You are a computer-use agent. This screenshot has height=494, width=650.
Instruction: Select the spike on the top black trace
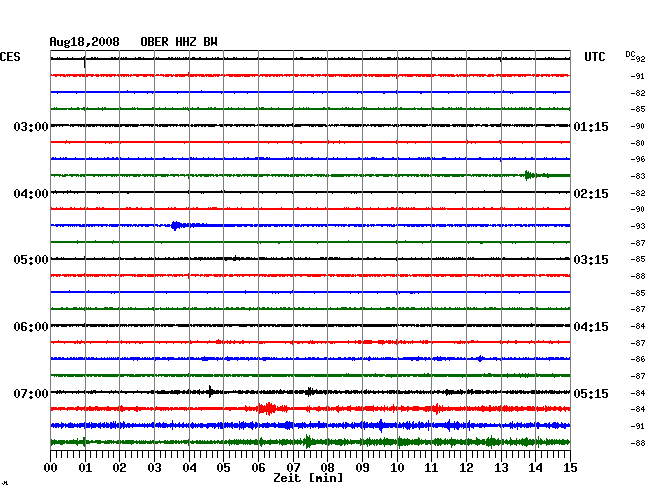[85, 61]
